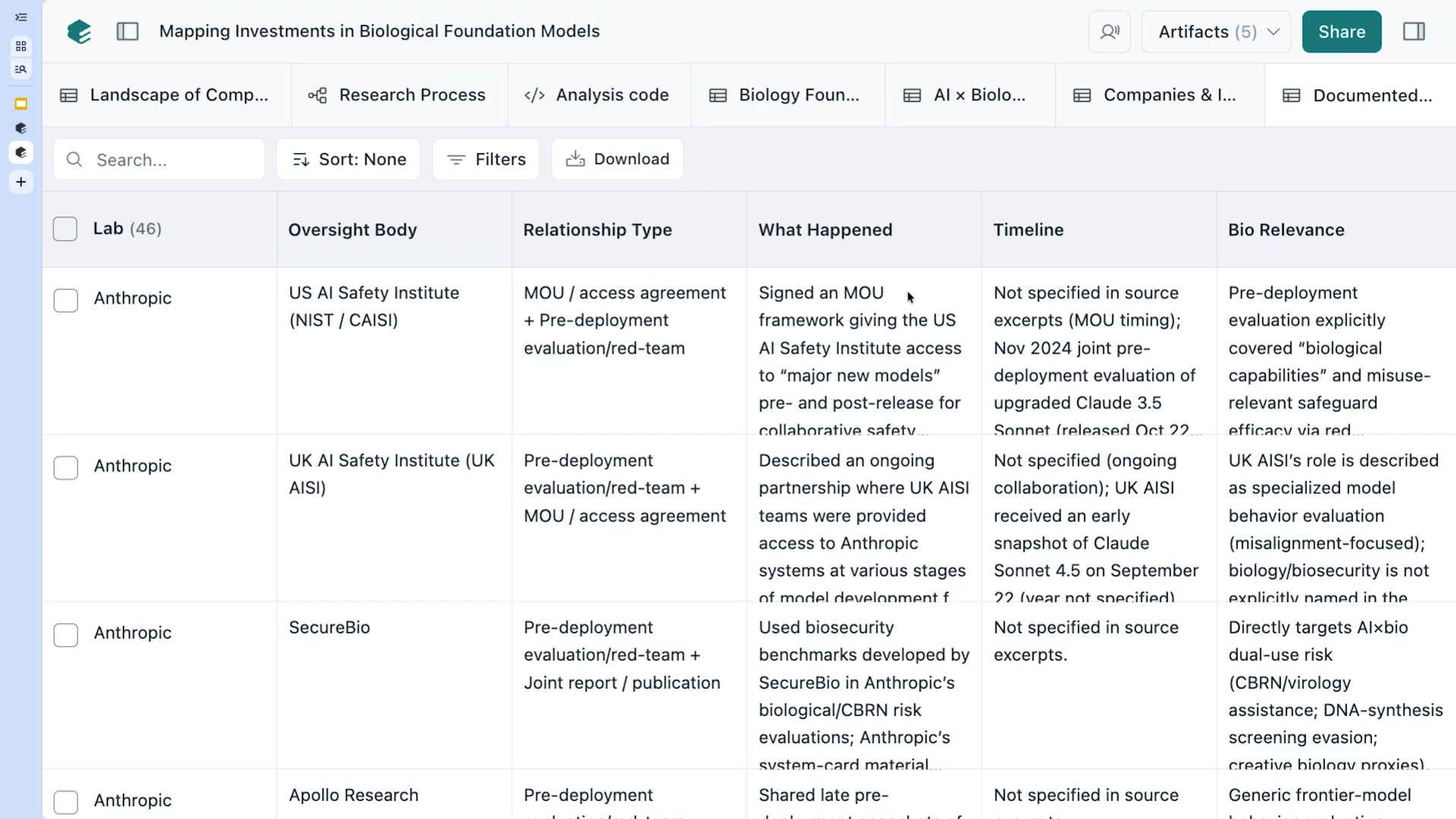The image size is (1456, 819).
Task: Click the search magnifier icon
Action: tap(74, 159)
